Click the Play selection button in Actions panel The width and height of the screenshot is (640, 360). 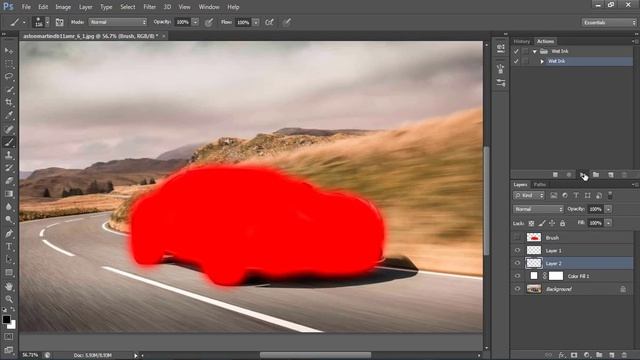tap(582, 175)
